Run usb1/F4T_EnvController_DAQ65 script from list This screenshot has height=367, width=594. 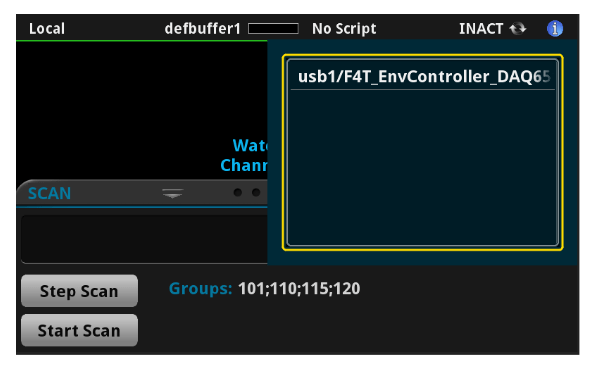coord(422,77)
